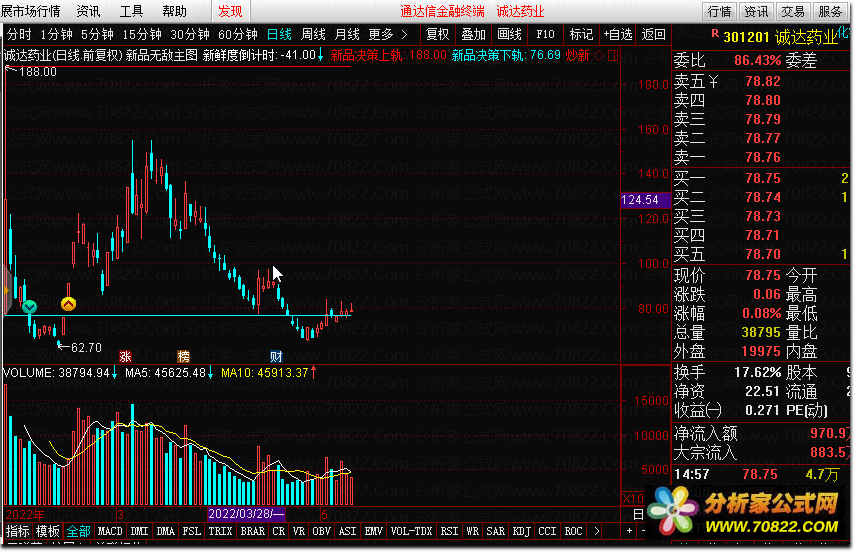
Task: Click stock code 301201 in quote panel
Action: coord(746,38)
